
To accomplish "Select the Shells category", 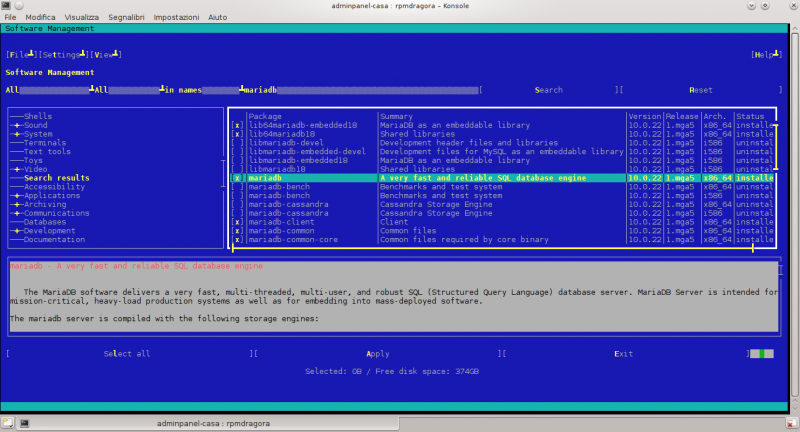I will click(38, 116).
